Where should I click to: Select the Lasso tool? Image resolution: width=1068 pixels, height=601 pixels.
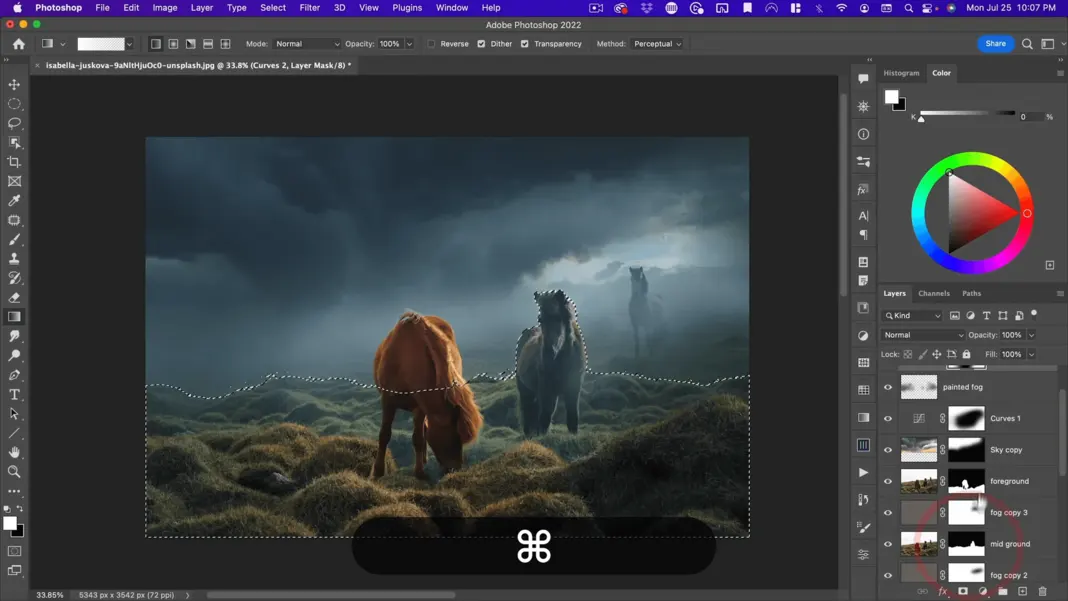(x=14, y=123)
